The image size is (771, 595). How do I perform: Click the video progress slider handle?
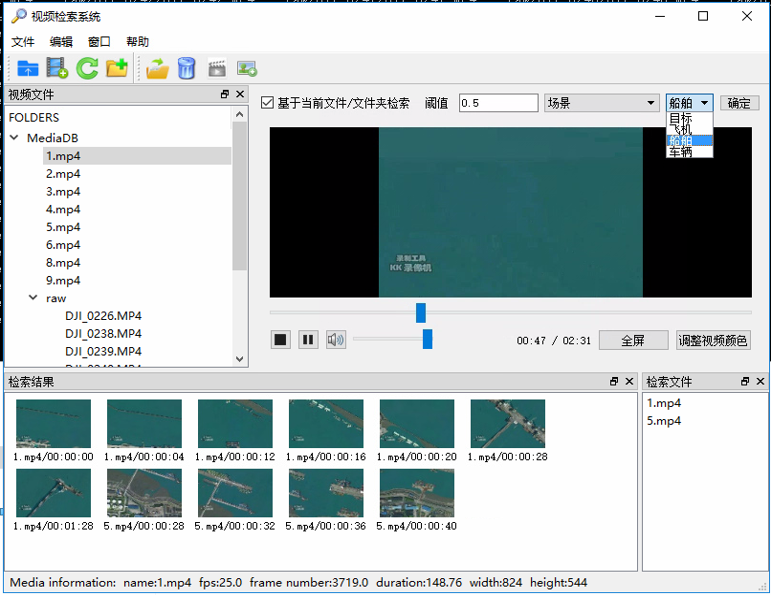point(421,313)
